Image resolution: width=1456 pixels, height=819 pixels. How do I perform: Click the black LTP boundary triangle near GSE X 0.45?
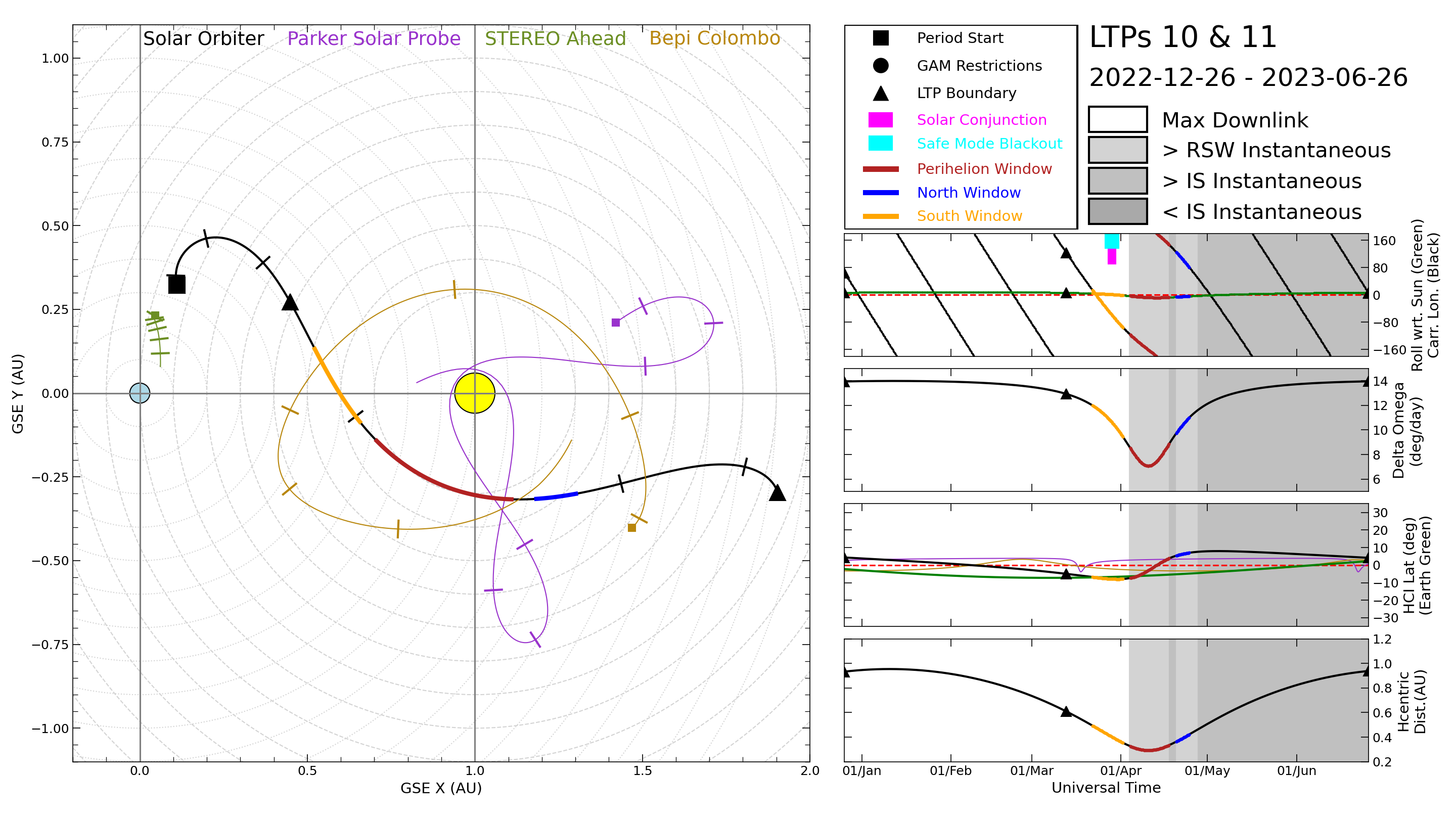pyautogui.click(x=290, y=302)
